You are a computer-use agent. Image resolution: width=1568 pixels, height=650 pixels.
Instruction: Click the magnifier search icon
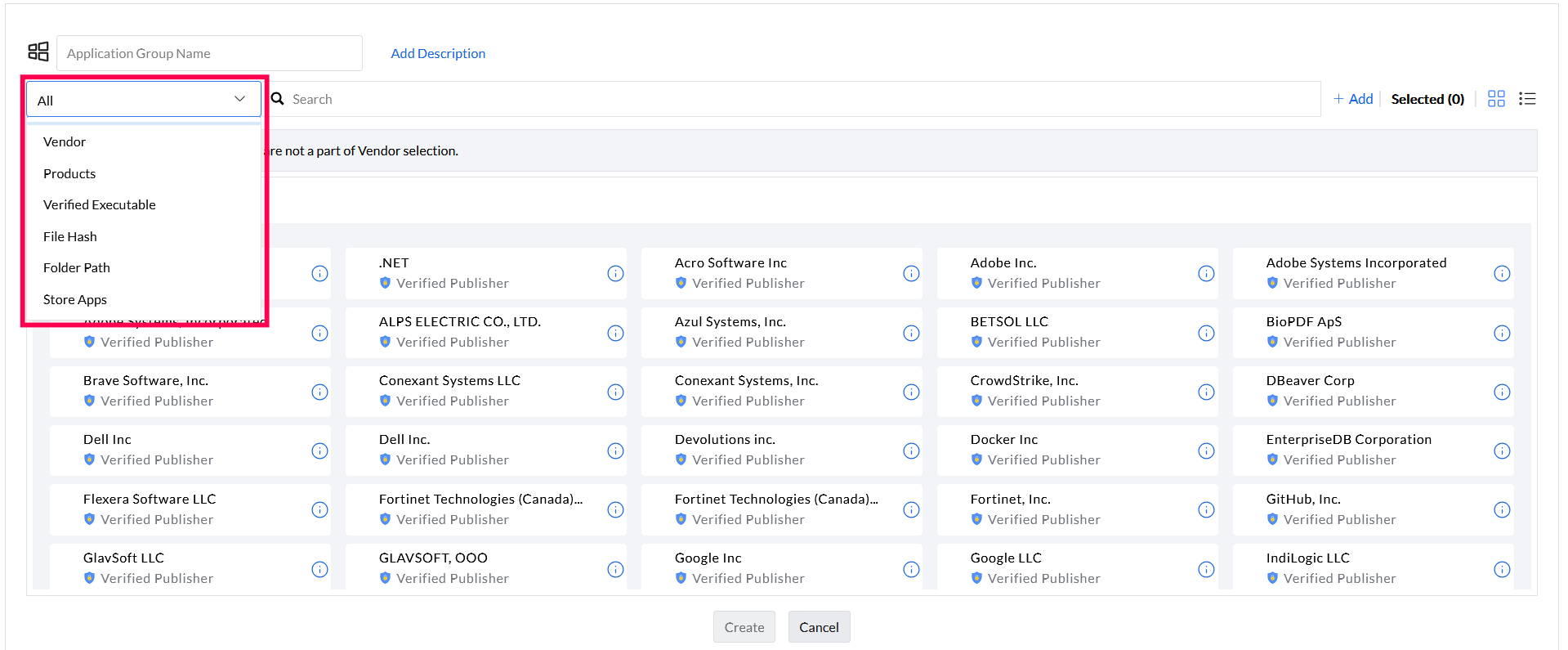[x=278, y=99]
